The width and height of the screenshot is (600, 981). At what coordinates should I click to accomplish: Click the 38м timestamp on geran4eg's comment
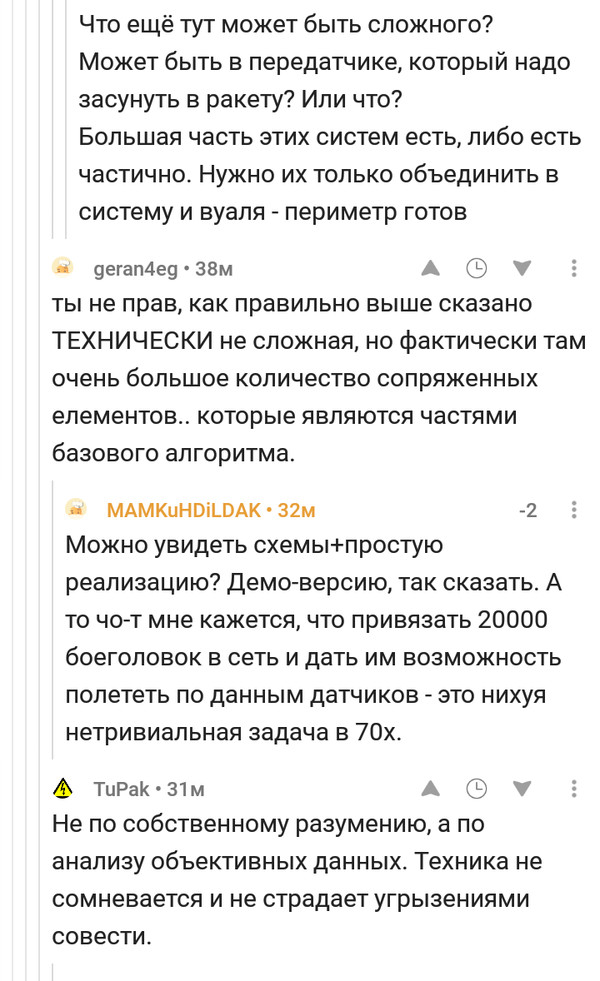[x=214, y=268]
